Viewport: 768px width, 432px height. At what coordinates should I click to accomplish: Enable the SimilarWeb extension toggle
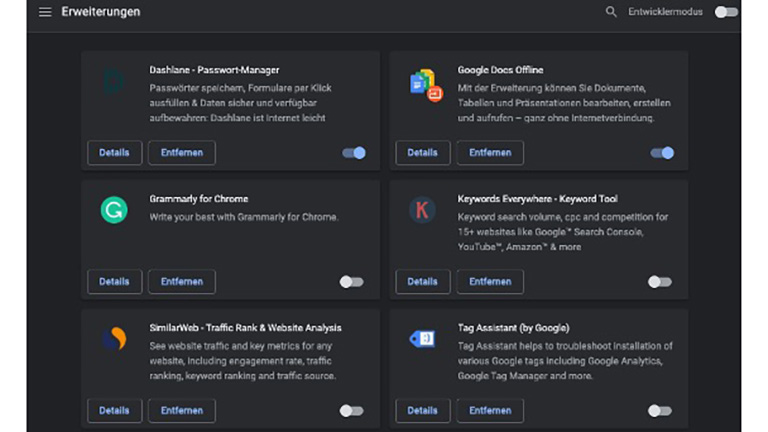pyautogui.click(x=351, y=411)
